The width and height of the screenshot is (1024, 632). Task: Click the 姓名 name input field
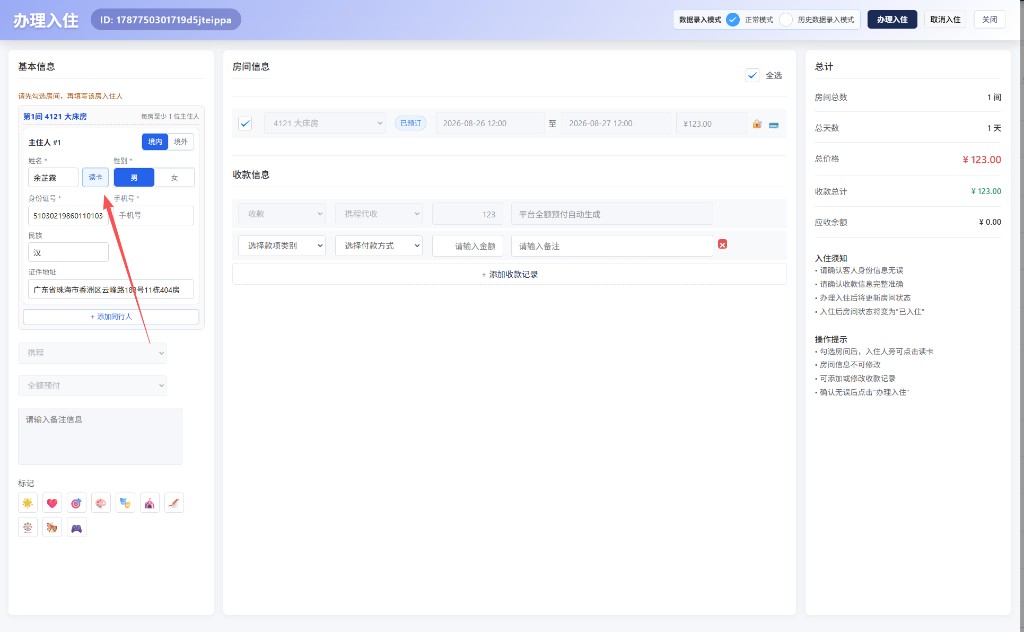(54, 178)
